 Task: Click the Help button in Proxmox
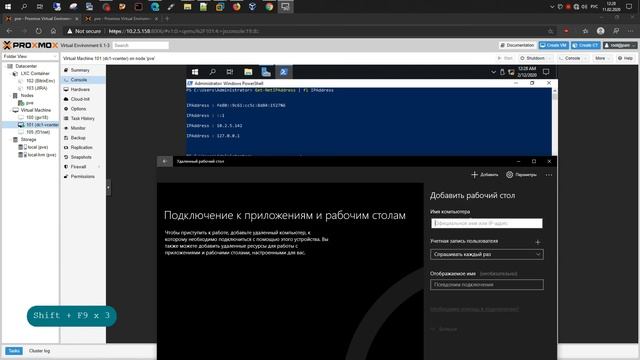(625, 58)
